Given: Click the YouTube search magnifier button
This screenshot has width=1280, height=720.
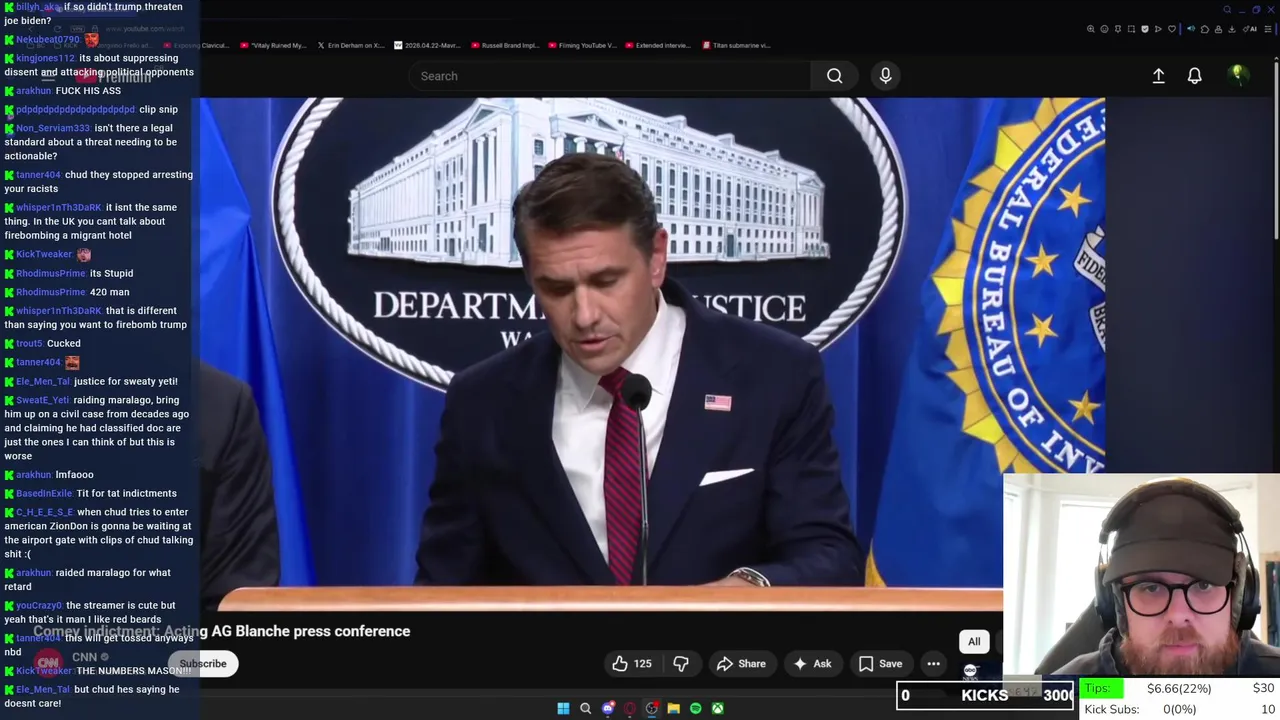Looking at the screenshot, I should pyautogui.click(x=834, y=76).
